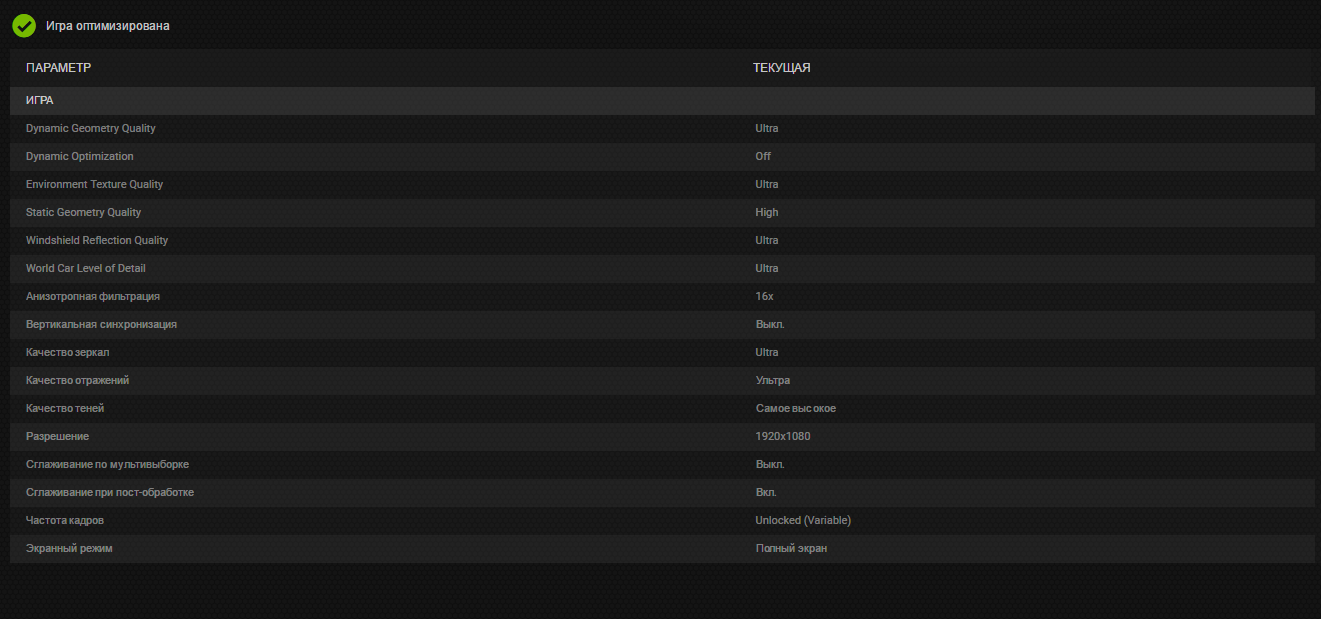1321x619 pixels.
Task: Click the green optimized checkmark icon
Action: [x=24, y=26]
